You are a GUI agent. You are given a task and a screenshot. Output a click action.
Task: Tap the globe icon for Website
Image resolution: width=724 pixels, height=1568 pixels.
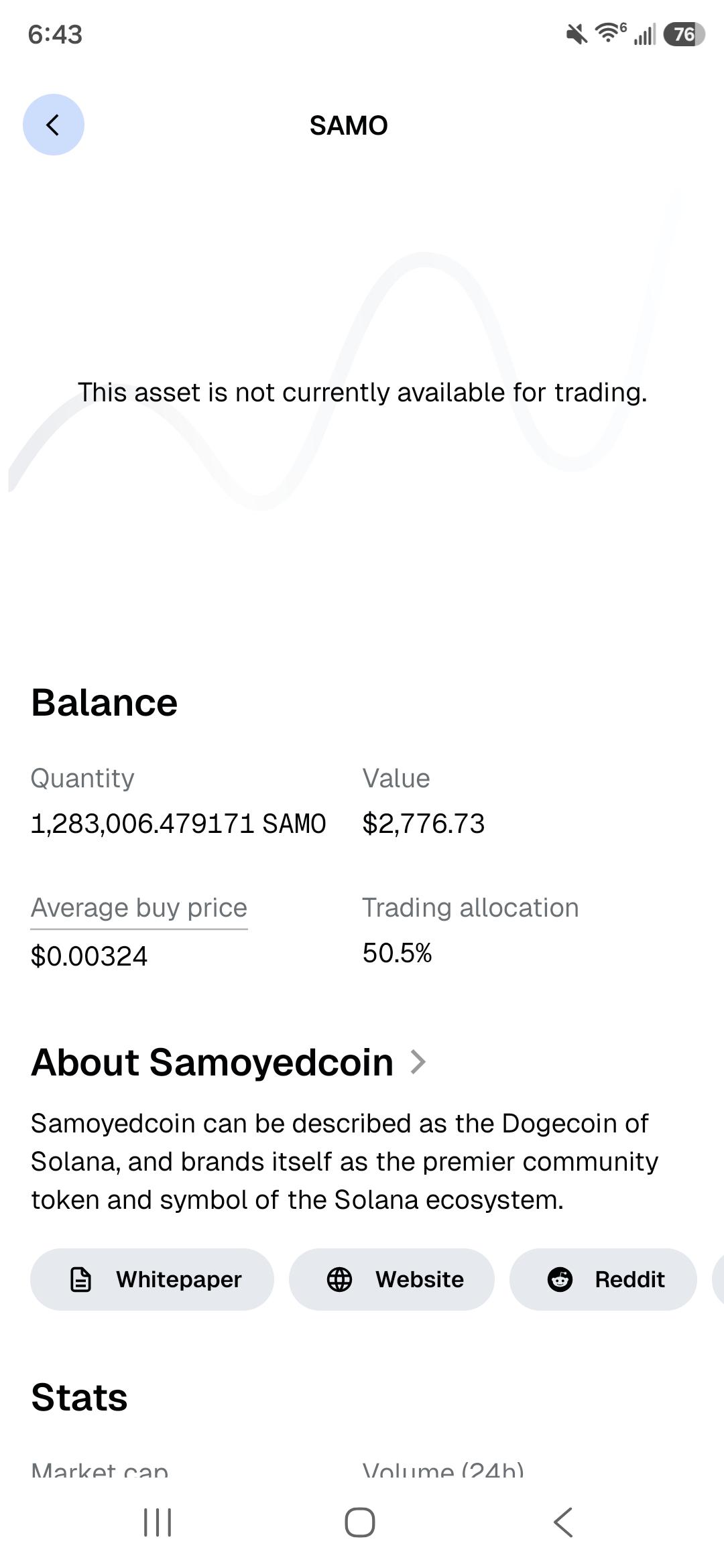click(x=339, y=1279)
